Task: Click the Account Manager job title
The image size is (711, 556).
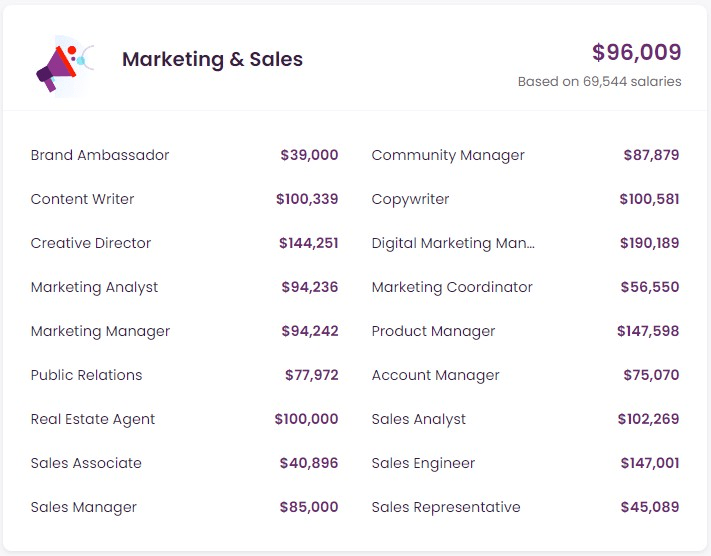Action: (435, 375)
